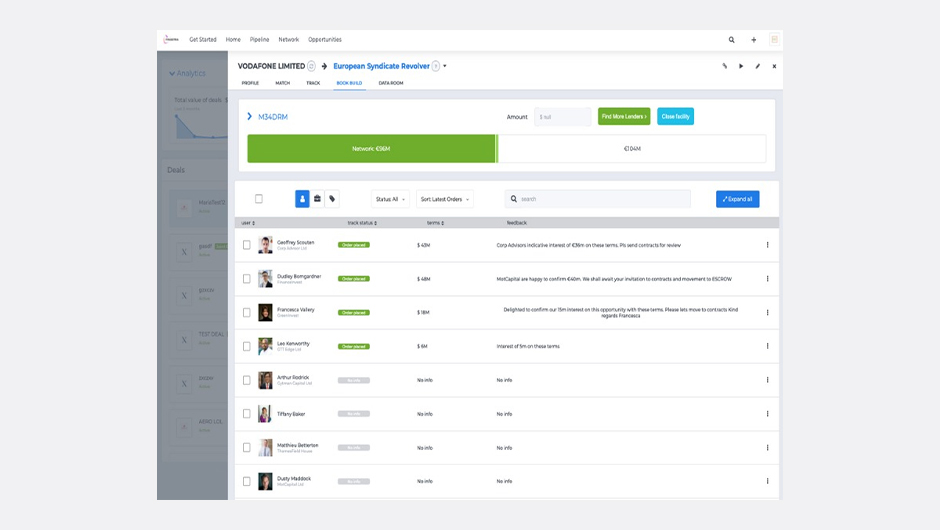Check the box for Dudley Bomgardner
Viewport: 940px width, 530px height.
pos(246,279)
